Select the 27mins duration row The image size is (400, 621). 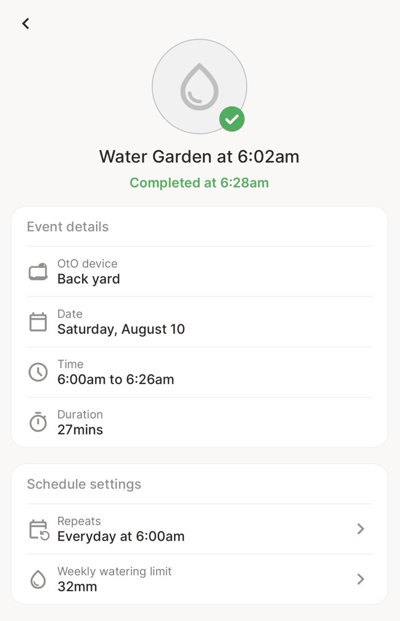200,422
